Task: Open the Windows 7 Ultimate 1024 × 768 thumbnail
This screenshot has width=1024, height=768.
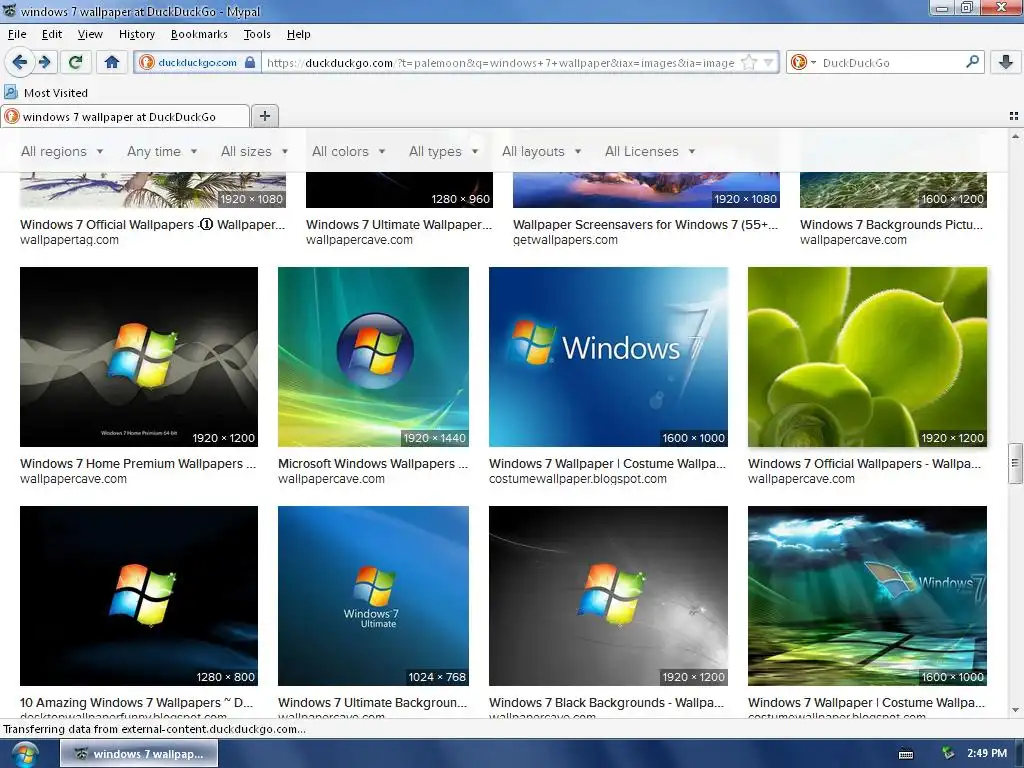Action: point(373,596)
